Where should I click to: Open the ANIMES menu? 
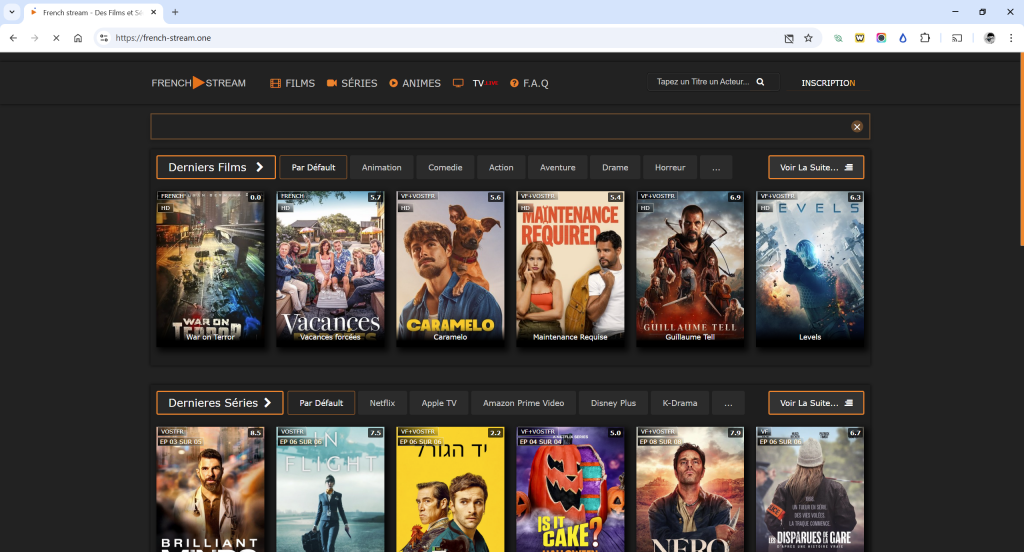click(415, 83)
